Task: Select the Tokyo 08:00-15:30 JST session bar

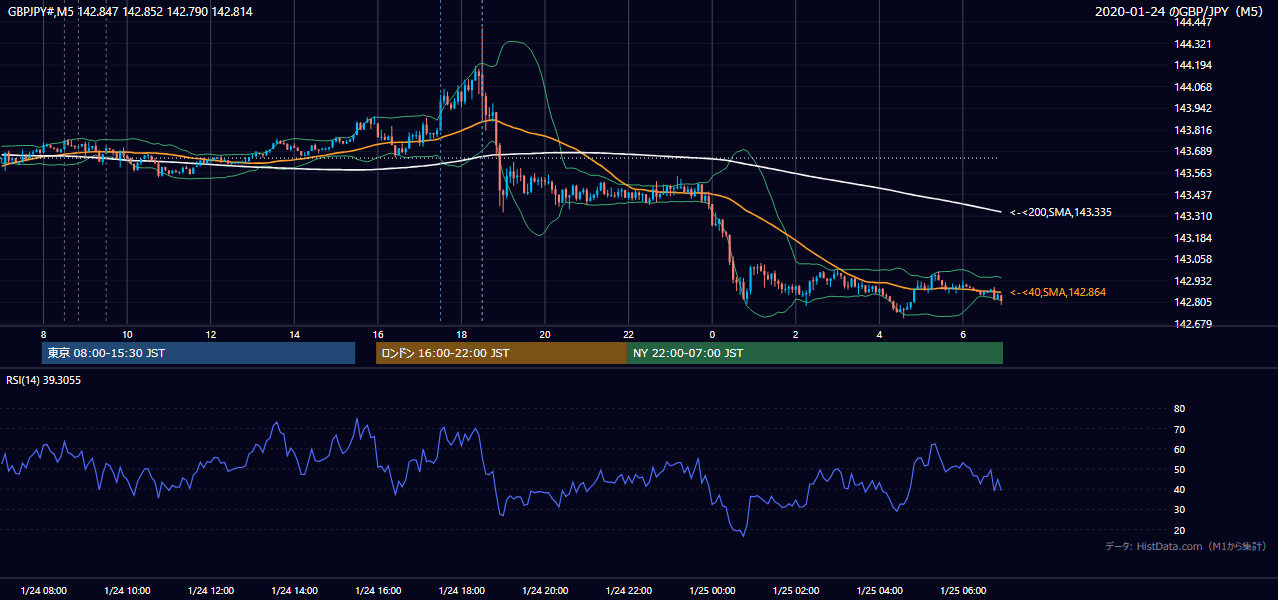Action: (199, 353)
